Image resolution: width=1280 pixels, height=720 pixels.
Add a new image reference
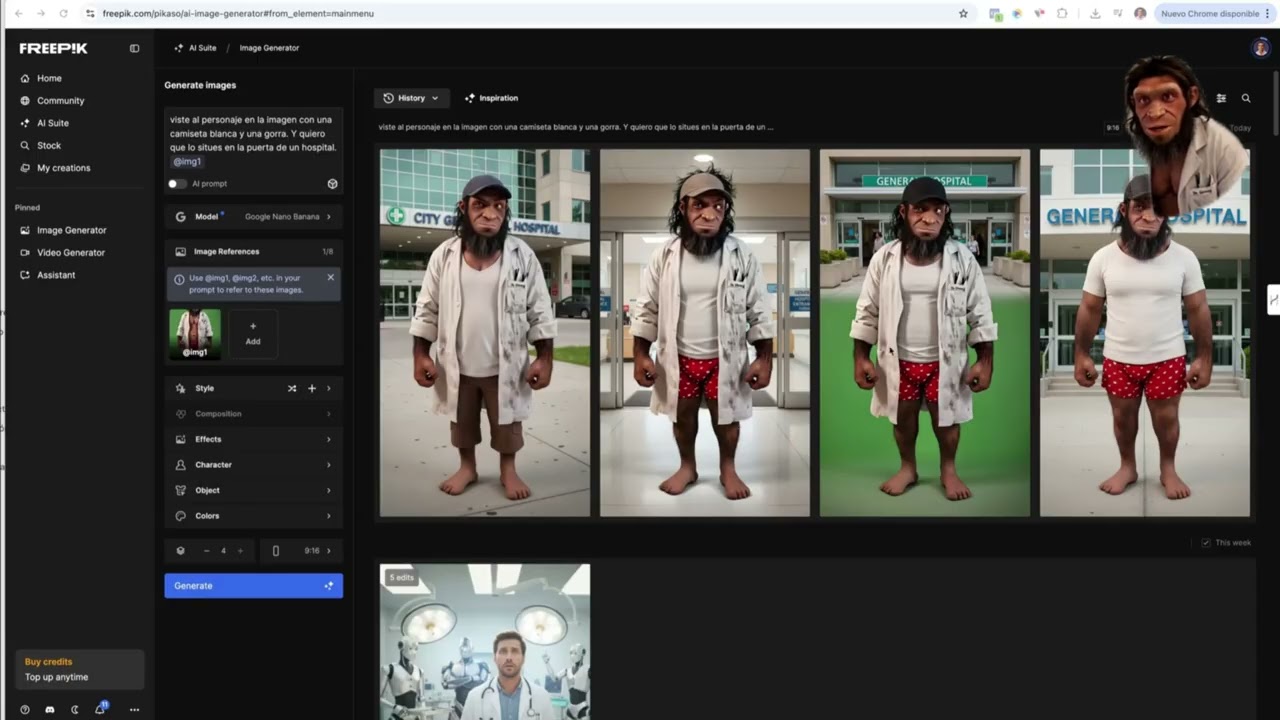pyautogui.click(x=253, y=333)
